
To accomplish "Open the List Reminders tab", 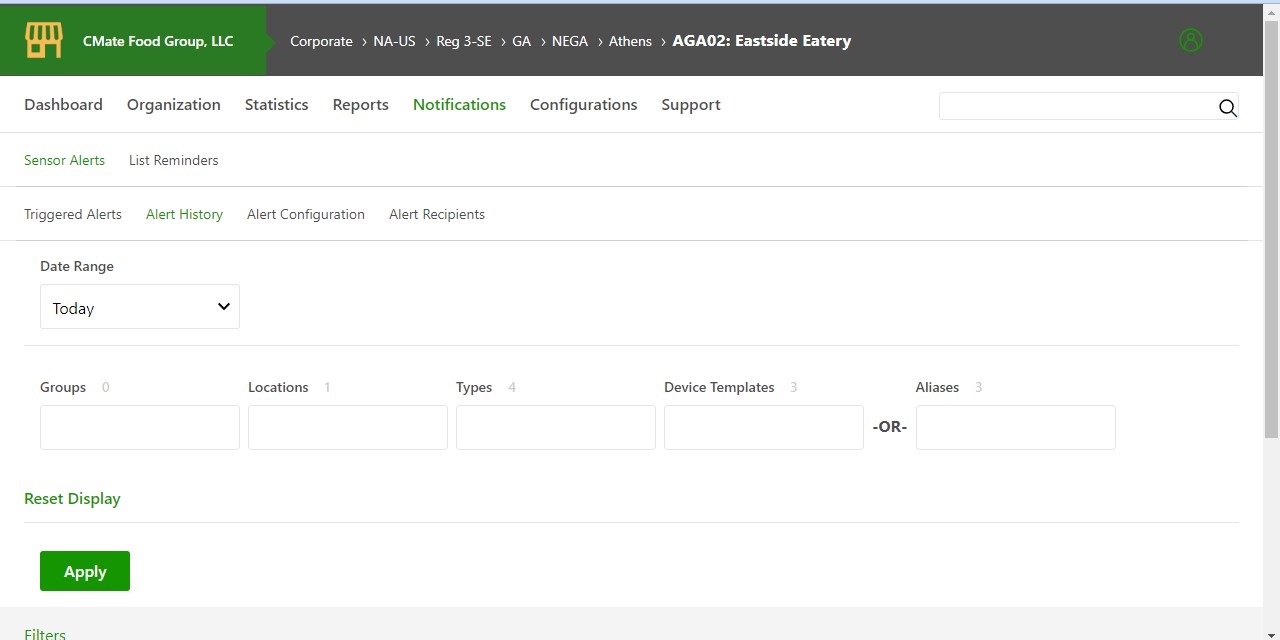I will pos(173,160).
